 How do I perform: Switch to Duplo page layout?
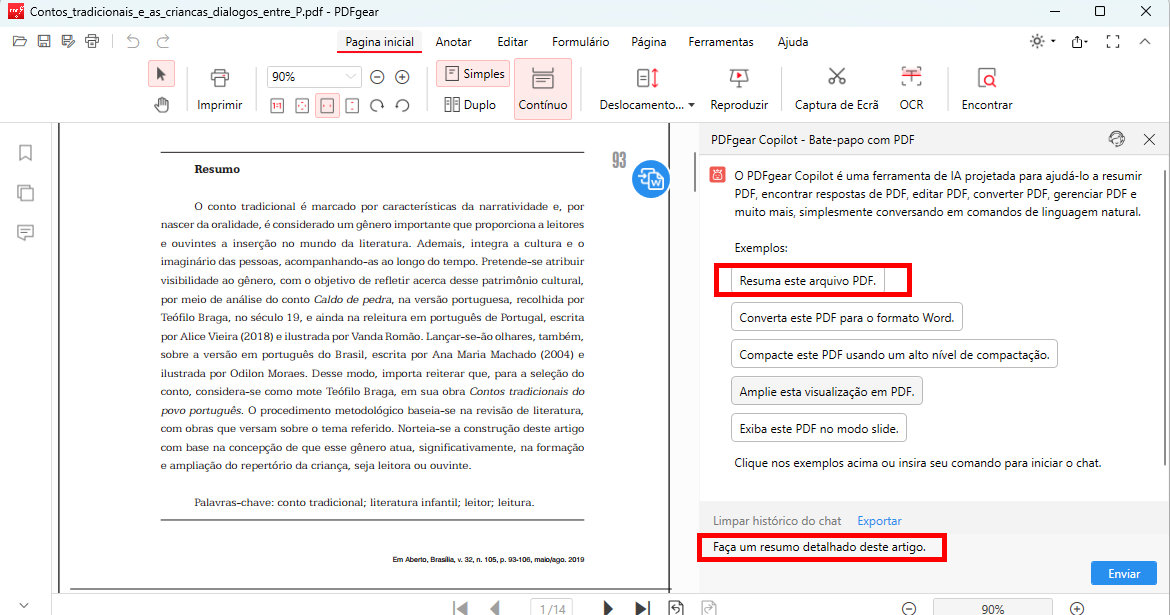470,103
